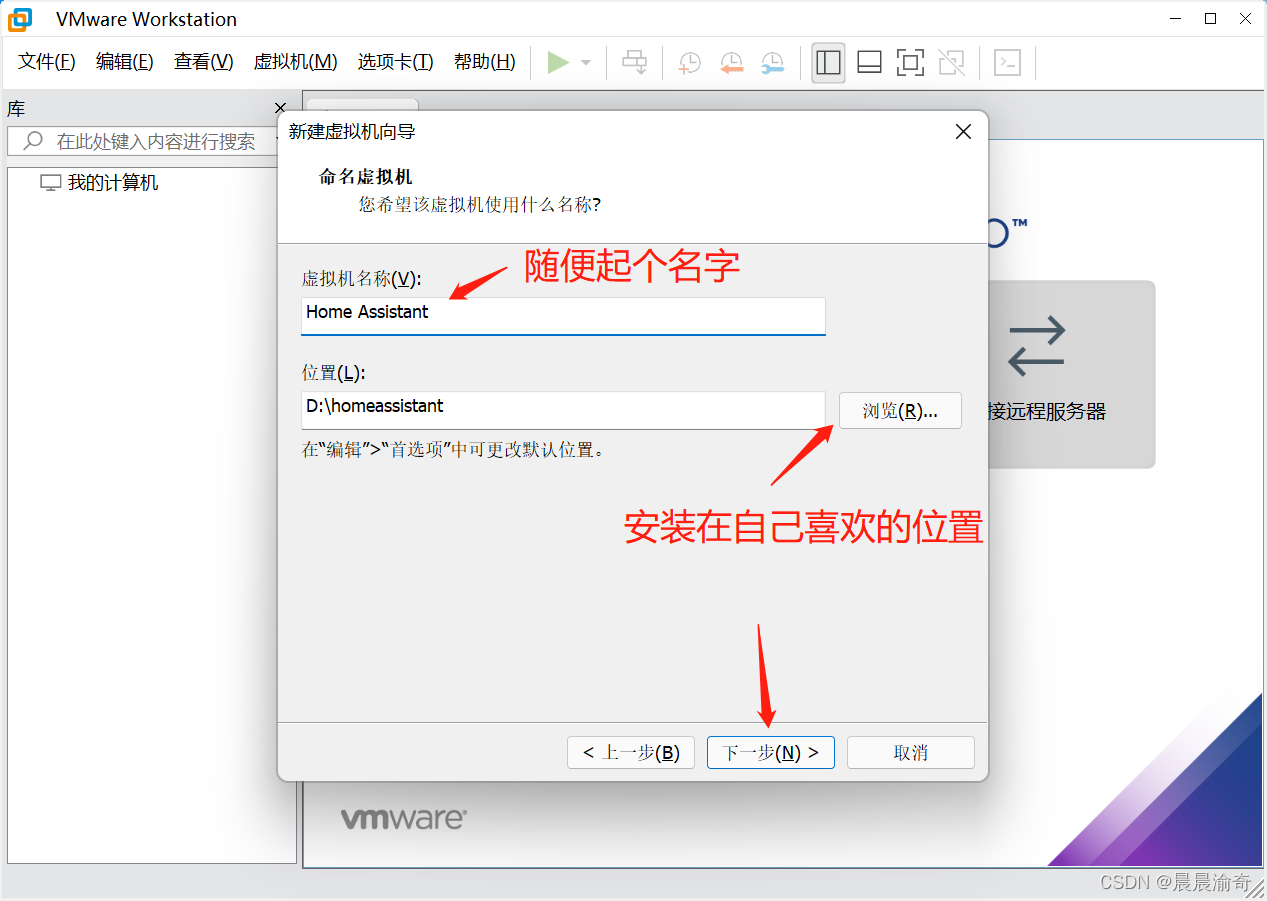The image size is (1267, 901).
Task: Click the 虚拟机名称 text field
Action: point(564,315)
